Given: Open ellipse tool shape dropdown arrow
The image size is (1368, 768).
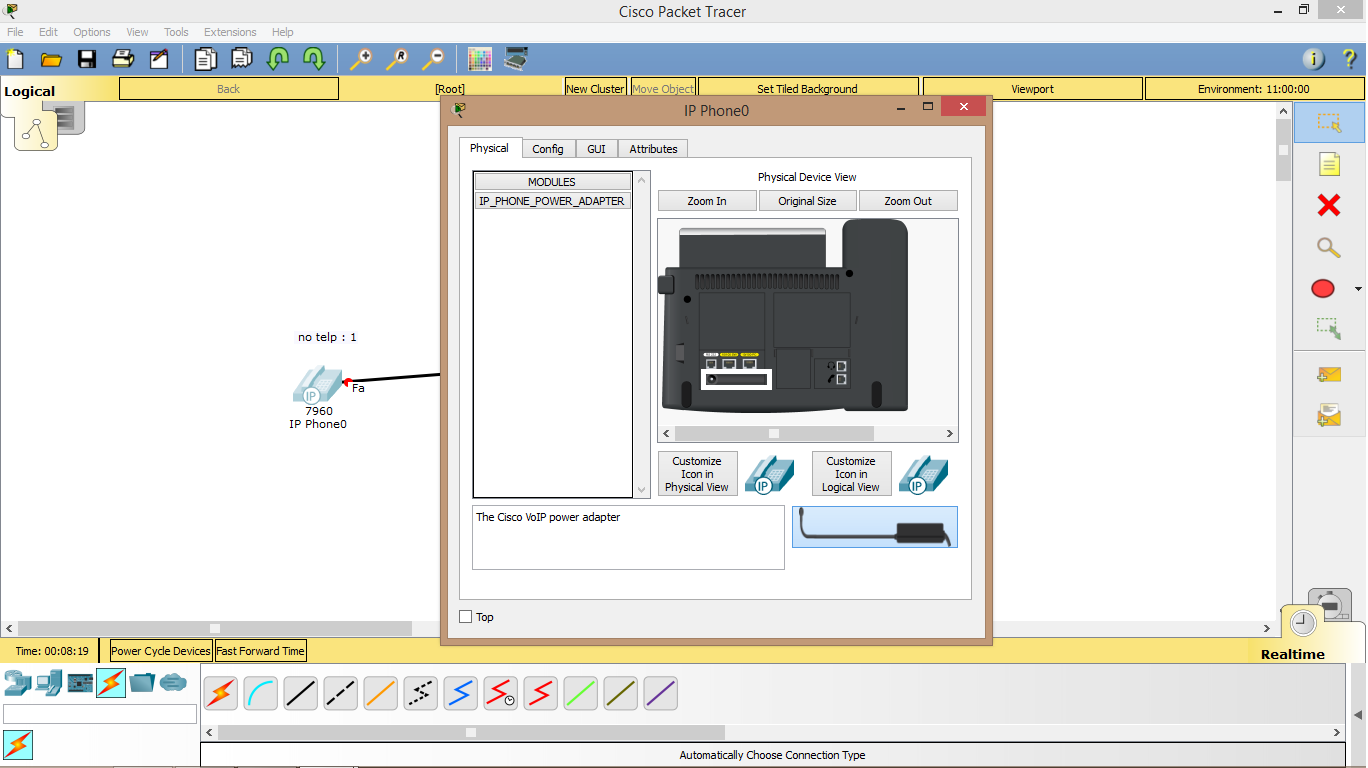Looking at the screenshot, I should pyautogui.click(x=1357, y=290).
